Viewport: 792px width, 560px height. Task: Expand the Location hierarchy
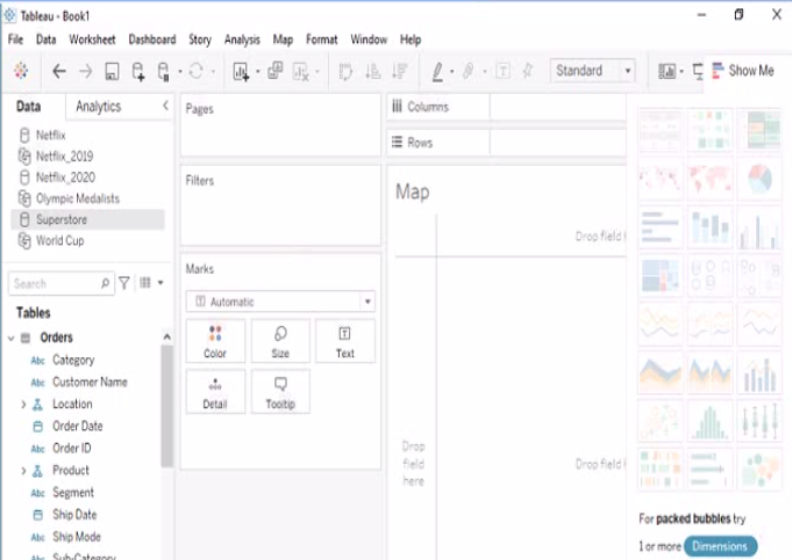(23, 404)
